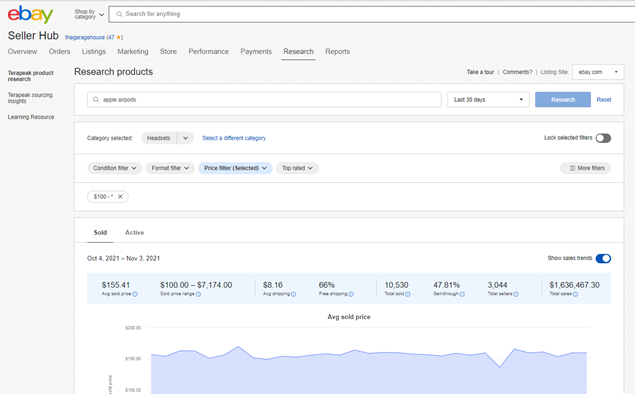Open Learning Resource in sidebar

coord(31,117)
